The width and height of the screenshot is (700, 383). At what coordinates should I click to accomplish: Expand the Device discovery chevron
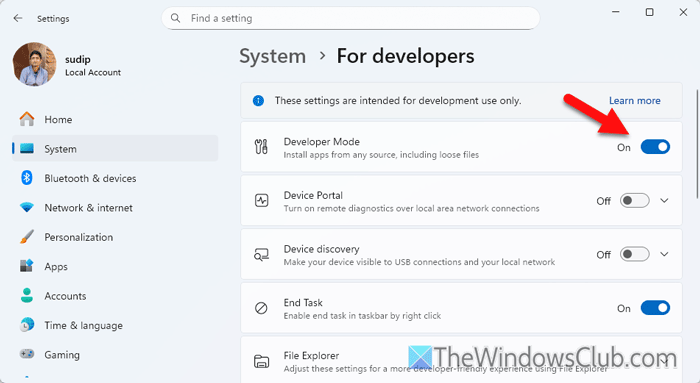(x=664, y=254)
